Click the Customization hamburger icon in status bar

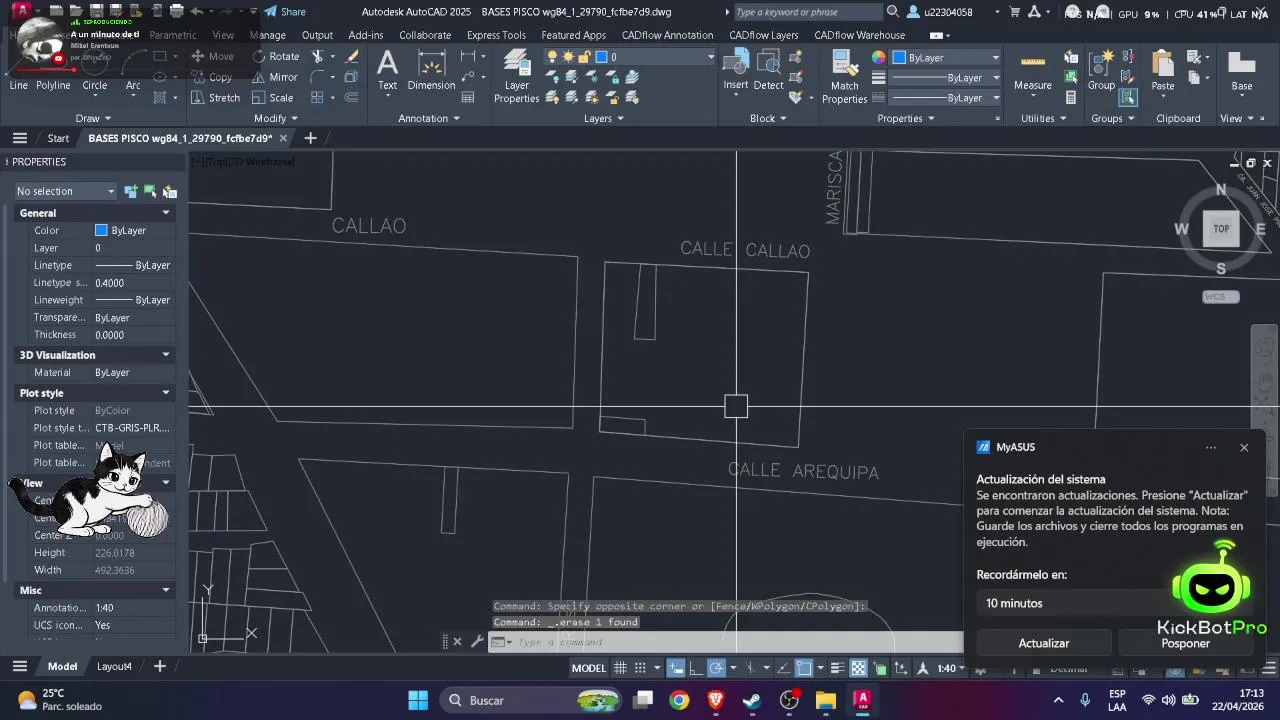point(1267,668)
